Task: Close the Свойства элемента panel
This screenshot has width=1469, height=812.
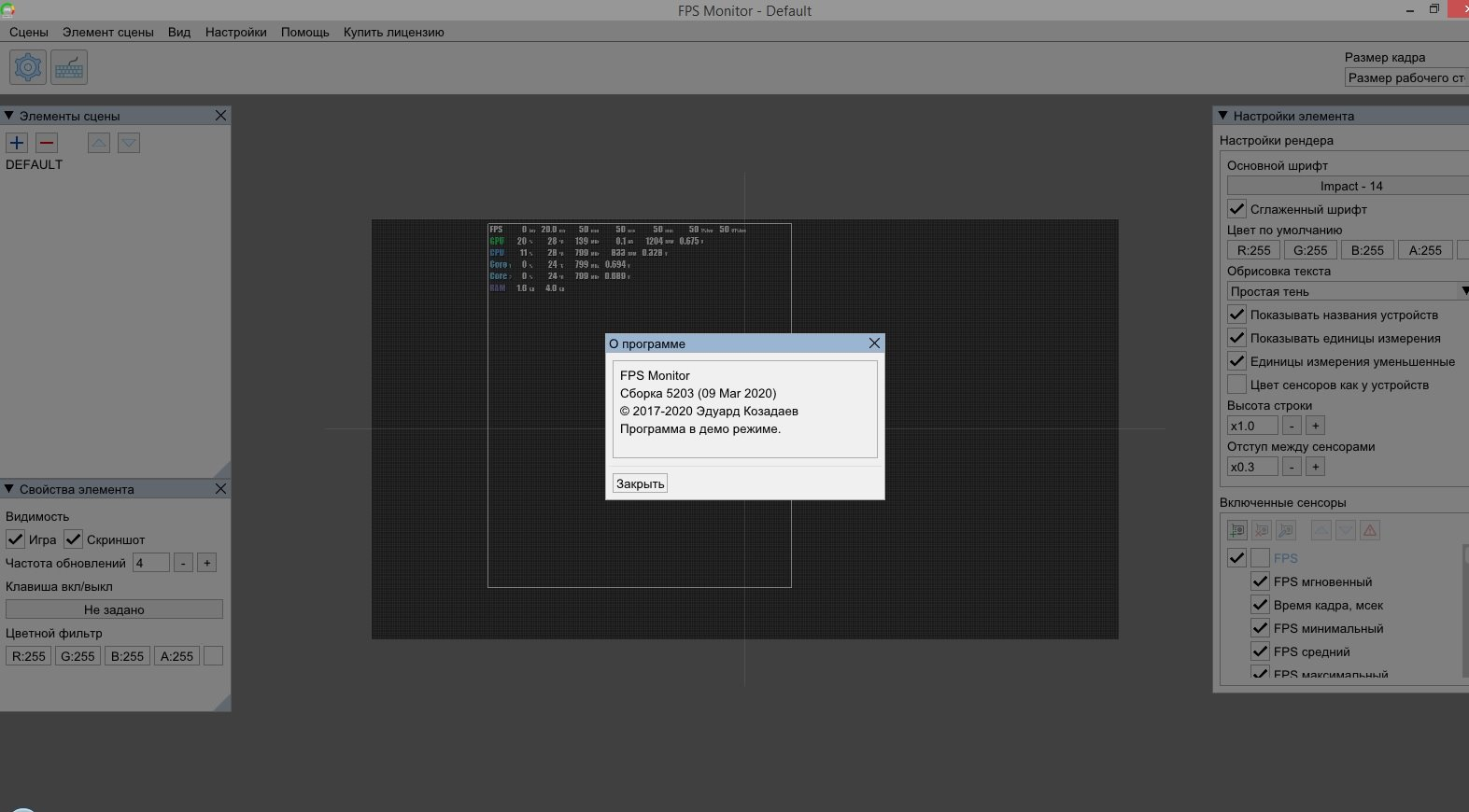Action: [220, 489]
